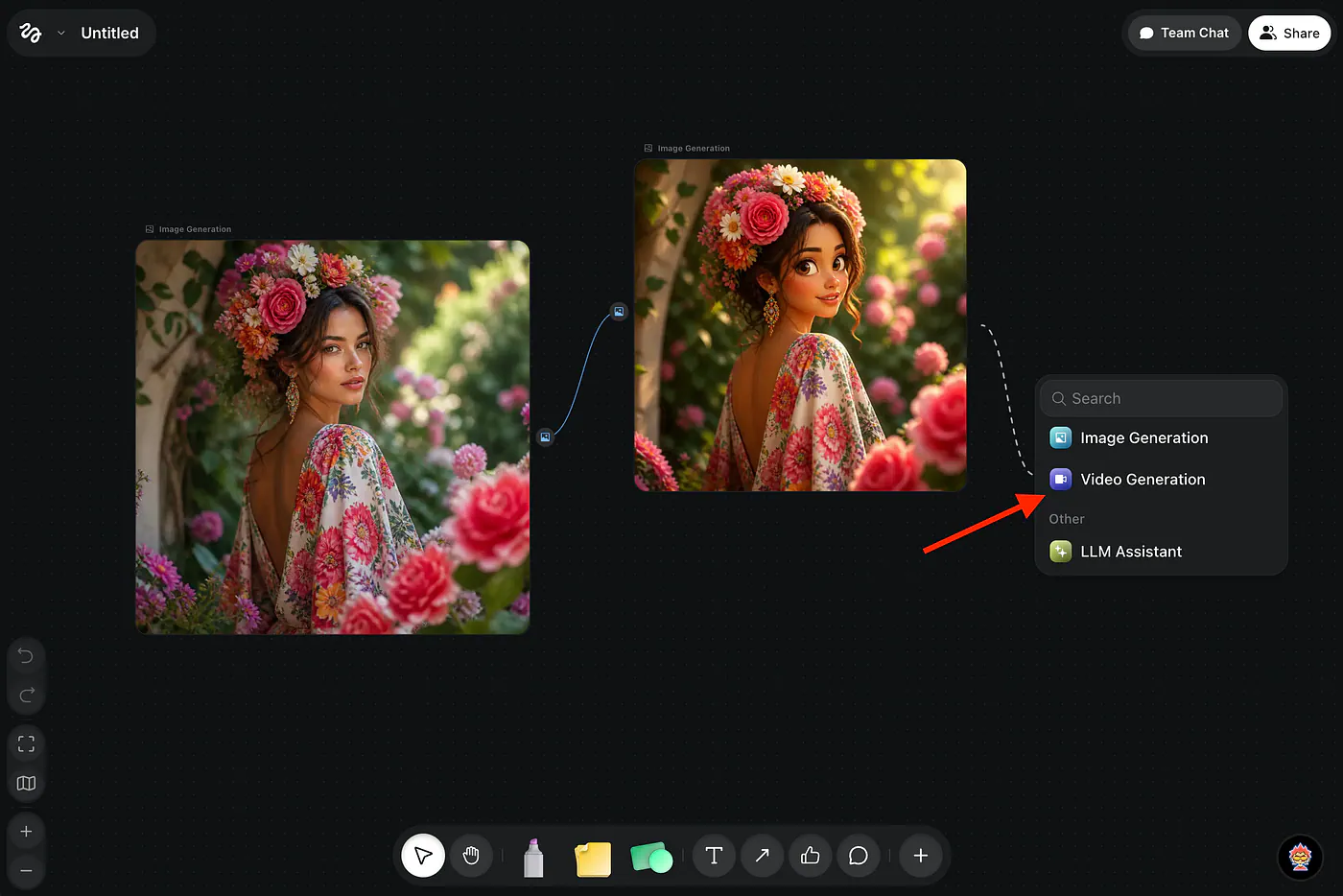Open Team Chat
Image resolution: width=1343 pixels, height=896 pixels.
coord(1184,33)
